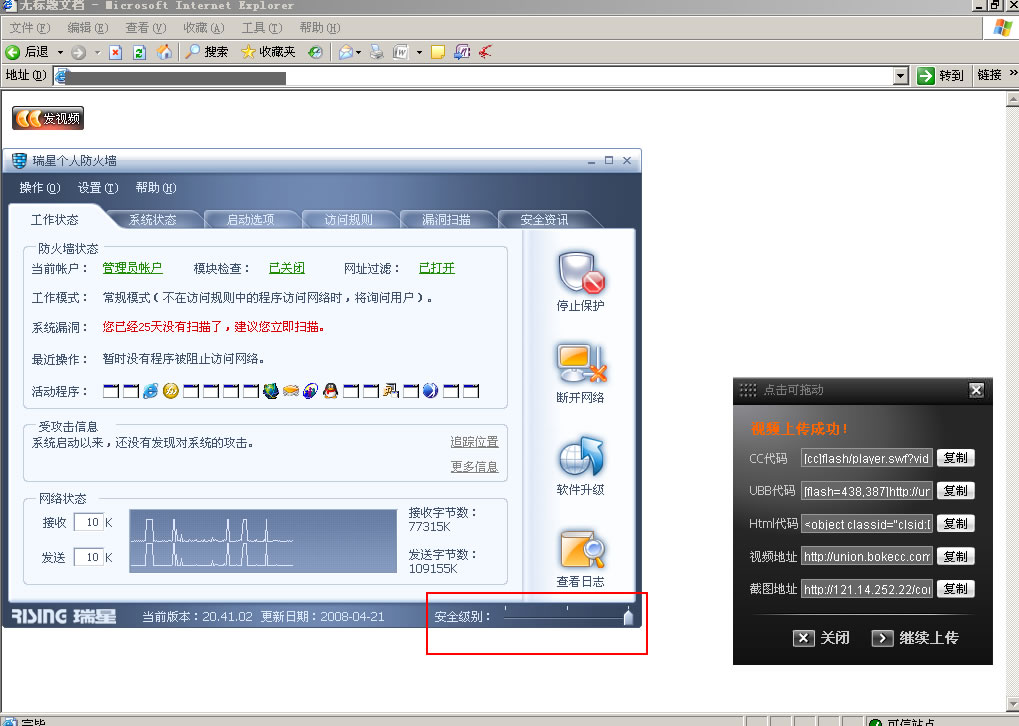
Task: Click the 追踪位置 link
Action: coord(474,441)
